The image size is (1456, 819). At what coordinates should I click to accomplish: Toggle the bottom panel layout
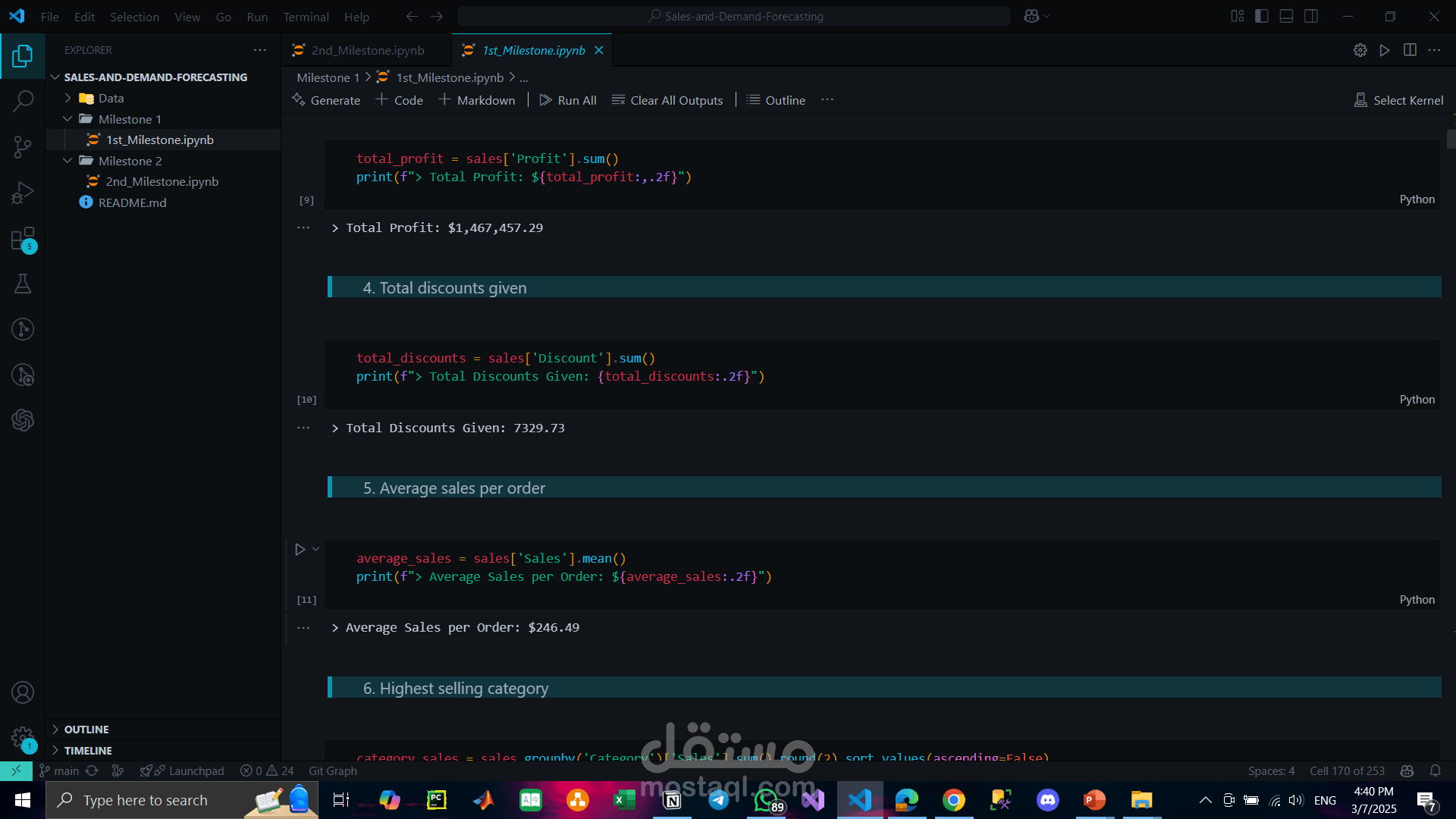pyautogui.click(x=1286, y=16)
